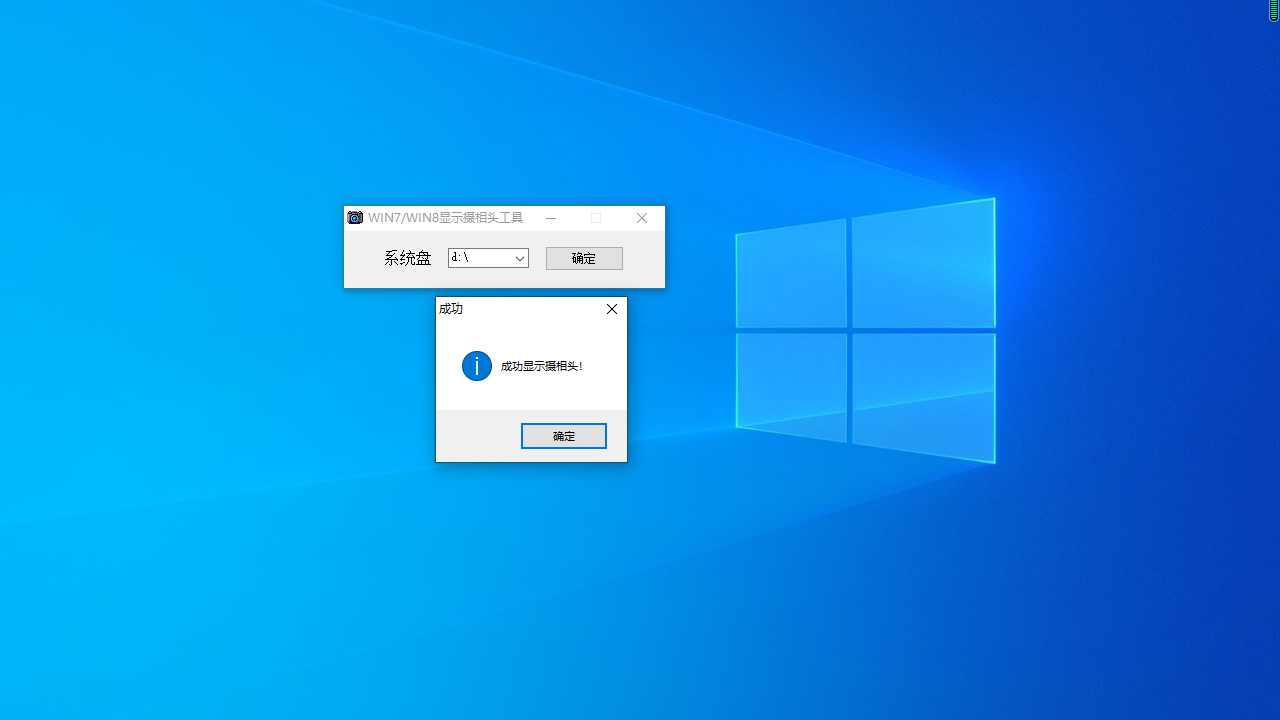Click the 成功 dialog title text
The width and height of the screenshot is (1280, 720).
click(451, 309)
